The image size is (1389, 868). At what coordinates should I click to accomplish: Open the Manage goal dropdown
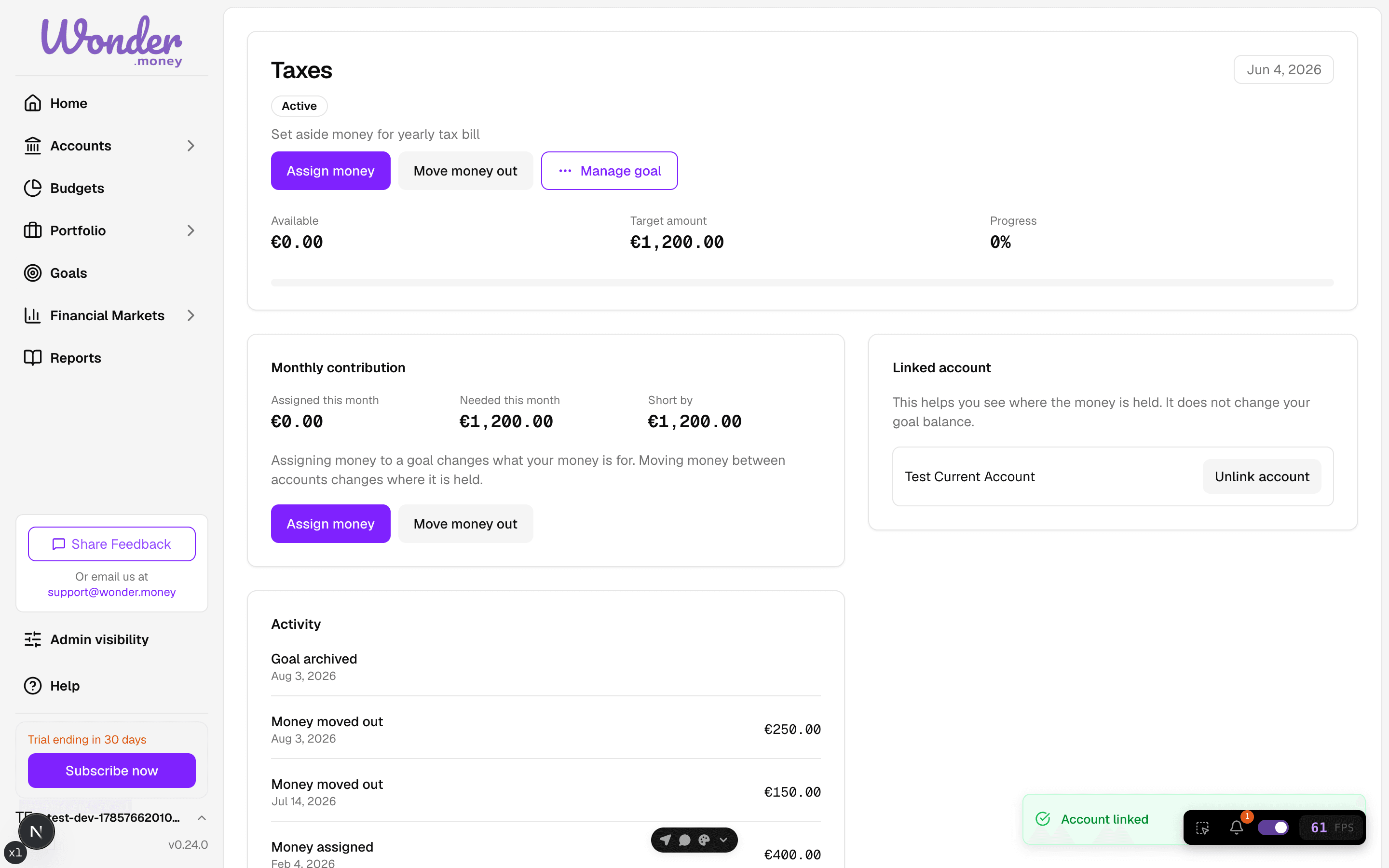coord(610,171)
